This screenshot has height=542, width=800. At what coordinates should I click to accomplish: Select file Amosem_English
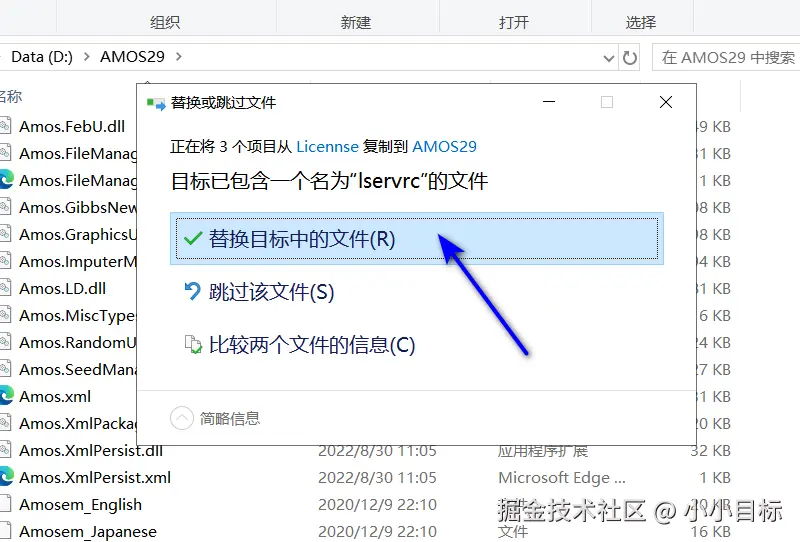[81, 505]
